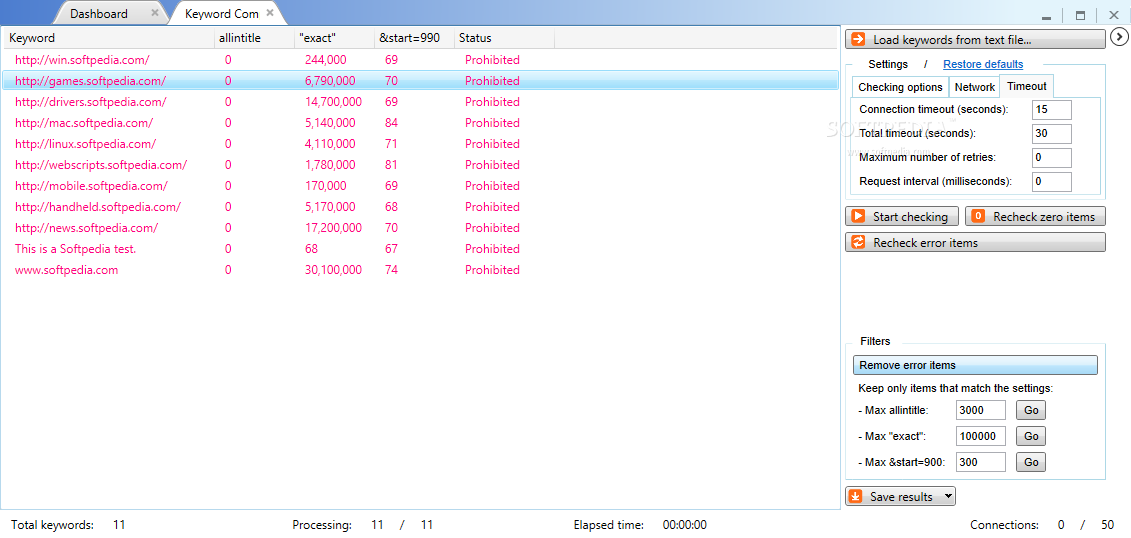Focus the Connection timeout seconds field
The image size is (1131, 538).
[1052, 110]
